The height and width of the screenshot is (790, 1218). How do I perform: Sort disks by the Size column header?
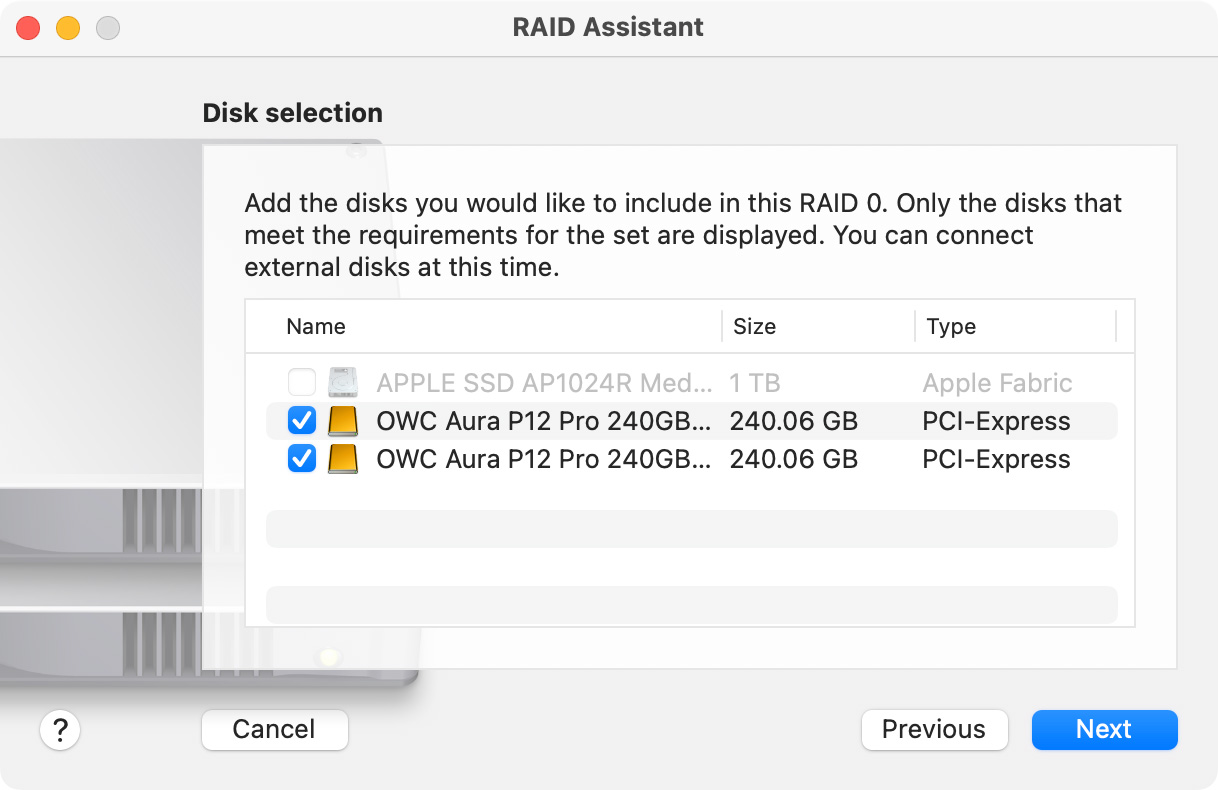pyautogui.click(x=754, y=327)
